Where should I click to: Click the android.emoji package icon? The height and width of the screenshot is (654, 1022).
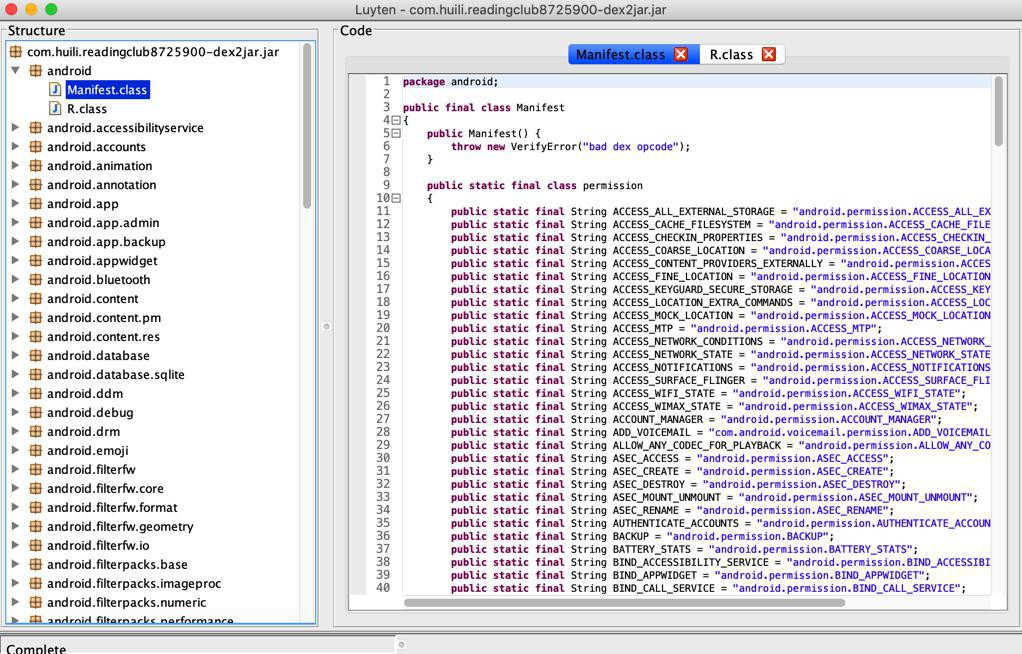click(x=36, y=450)
